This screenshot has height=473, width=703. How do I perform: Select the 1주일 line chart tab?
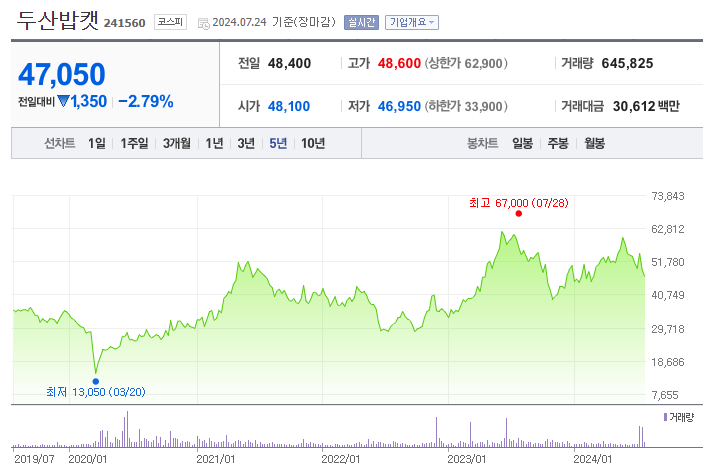click(134, 143)
